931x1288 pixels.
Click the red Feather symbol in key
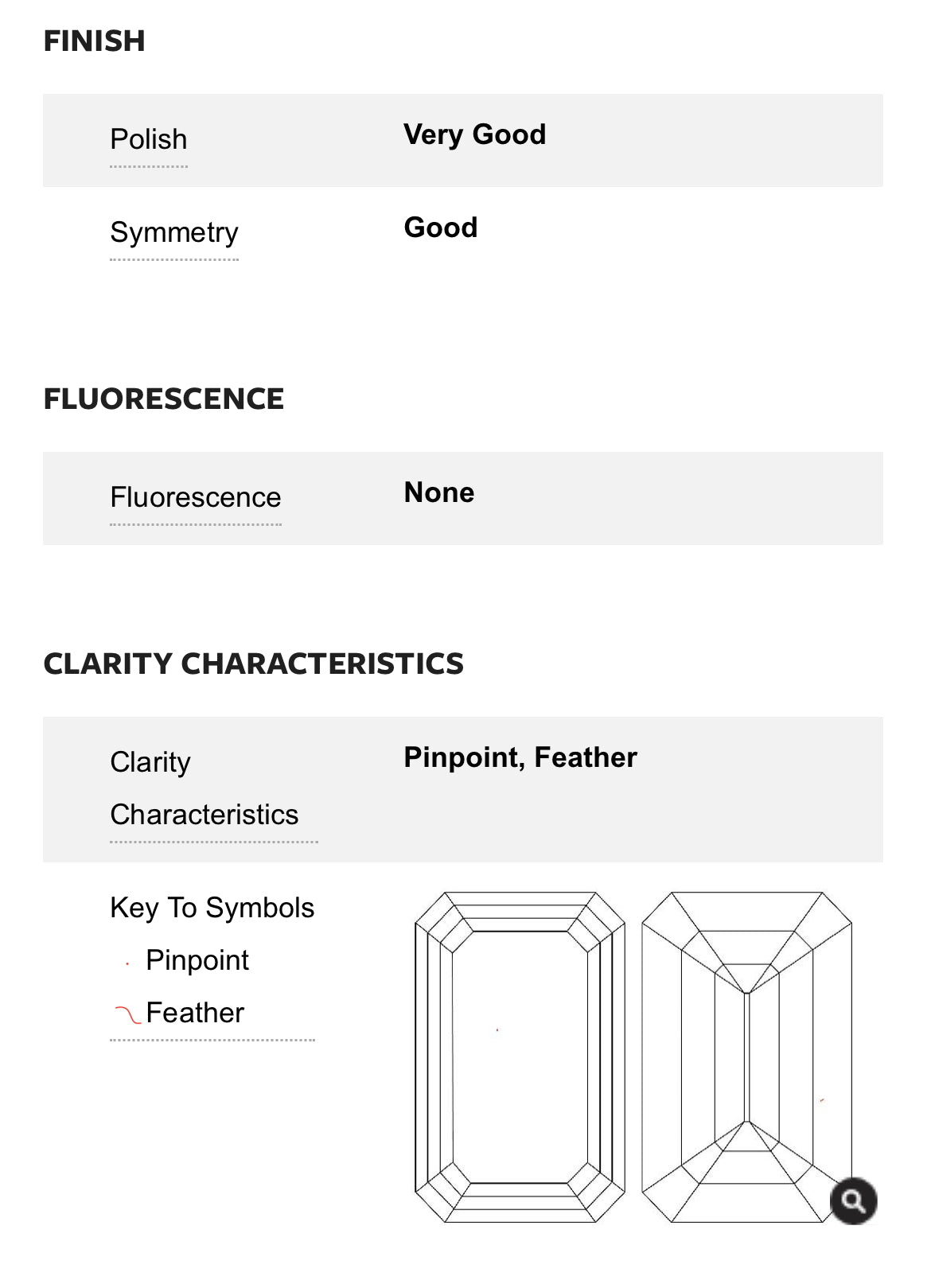[127, 1014]
